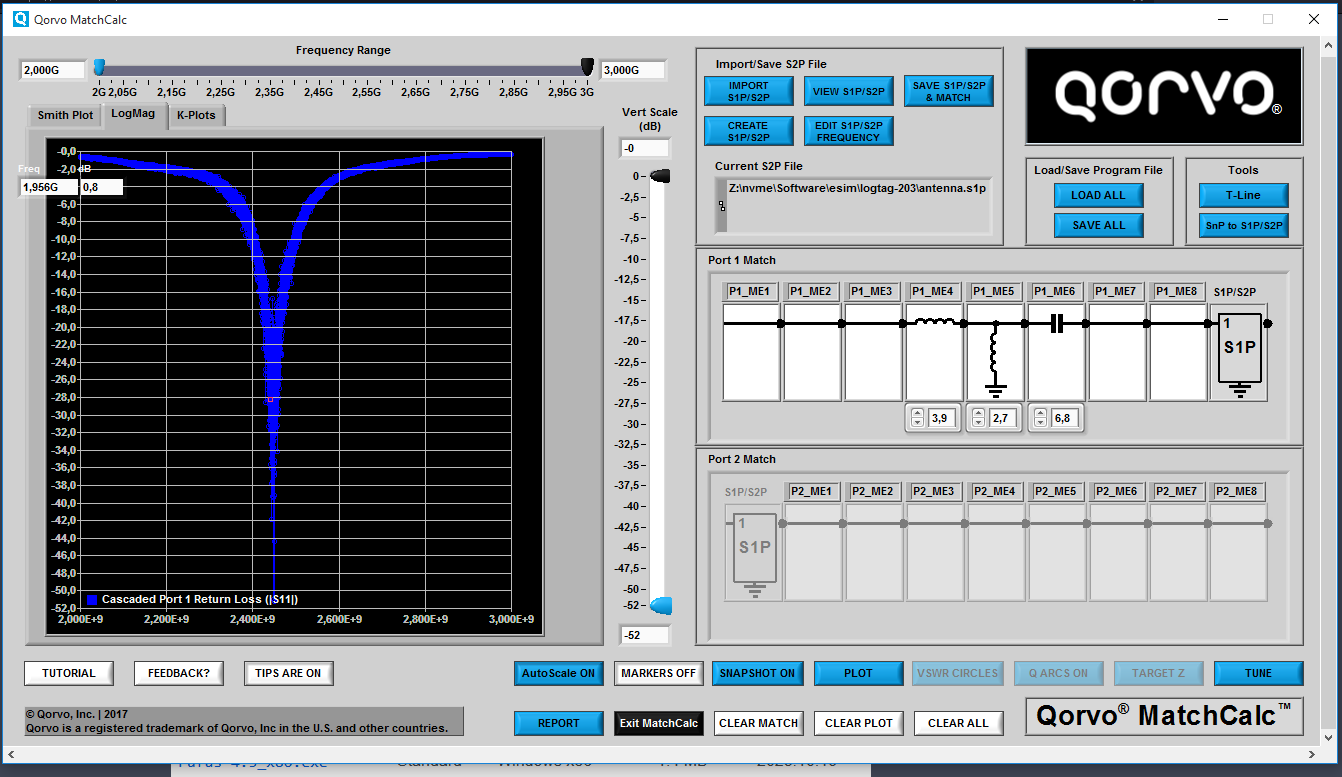Toggle the TIPS ARE ON button
Image resolution: width=1342 pixels, height=777 pixels.
pos(288,673)
